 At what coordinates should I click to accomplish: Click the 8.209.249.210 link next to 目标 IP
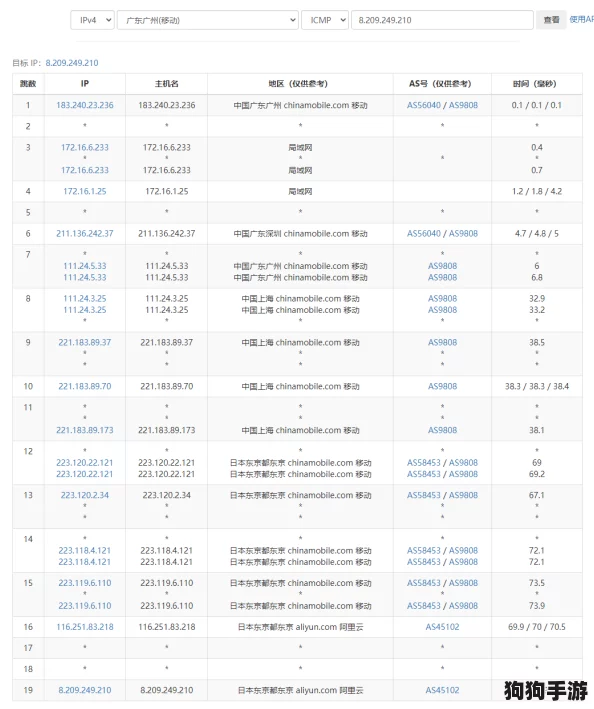coord(72,63)
